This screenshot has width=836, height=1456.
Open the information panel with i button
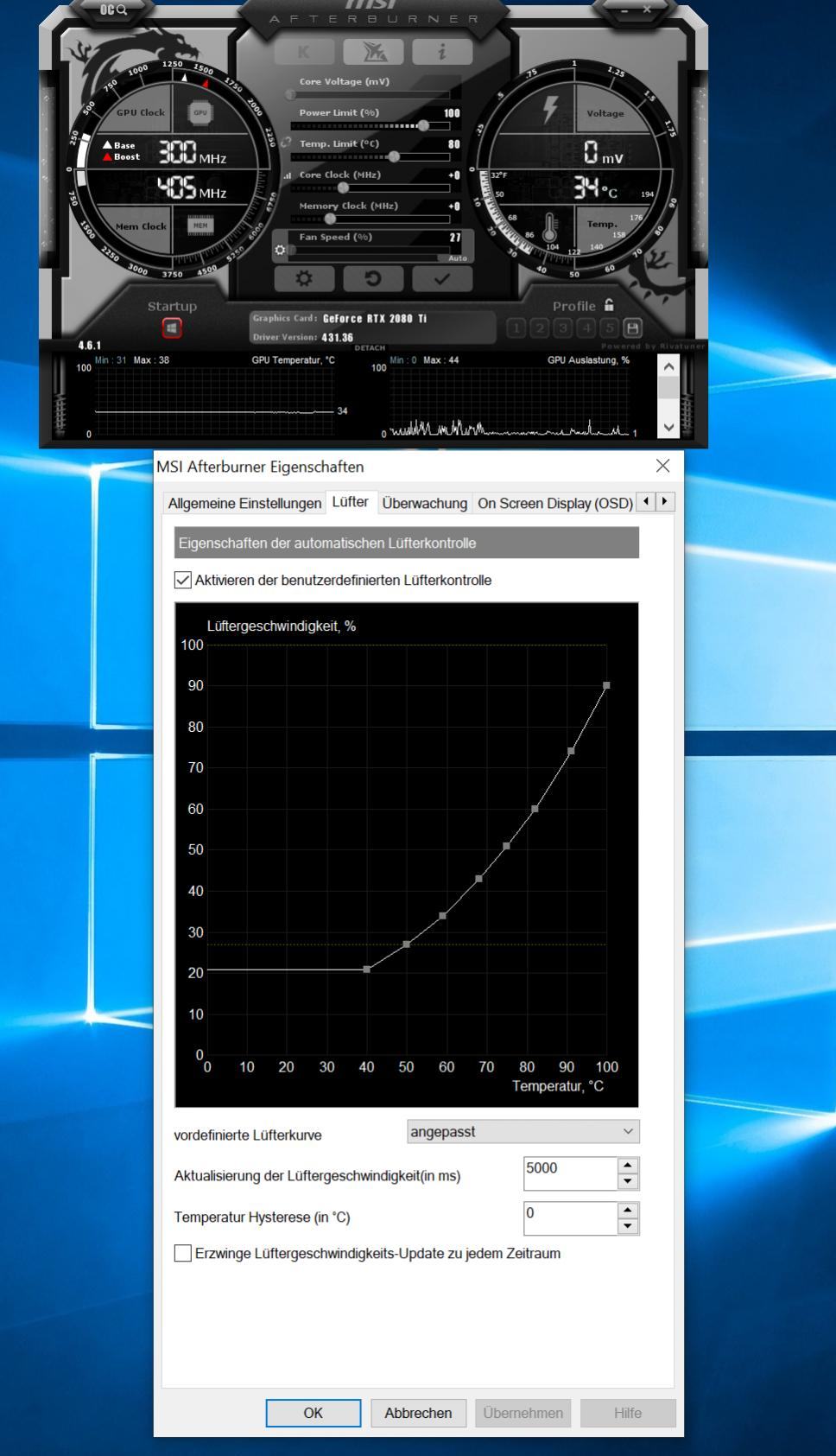442,53
